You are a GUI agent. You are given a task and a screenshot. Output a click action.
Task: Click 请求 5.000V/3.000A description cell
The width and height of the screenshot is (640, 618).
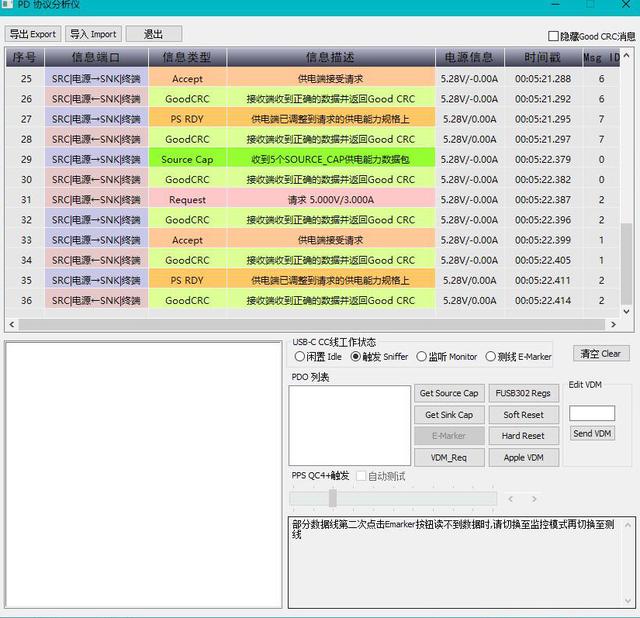pos(331,200)
